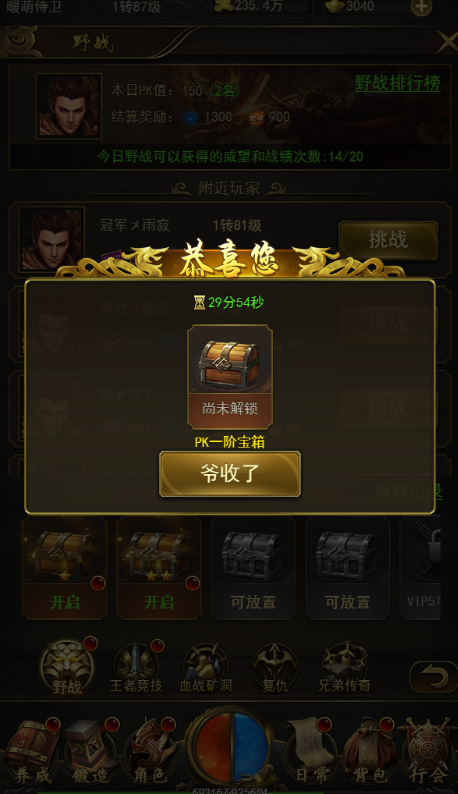This screenshot has height=794, width=458.
Task: Open the 野战 wild battle icon
Action: pos(67,667)
